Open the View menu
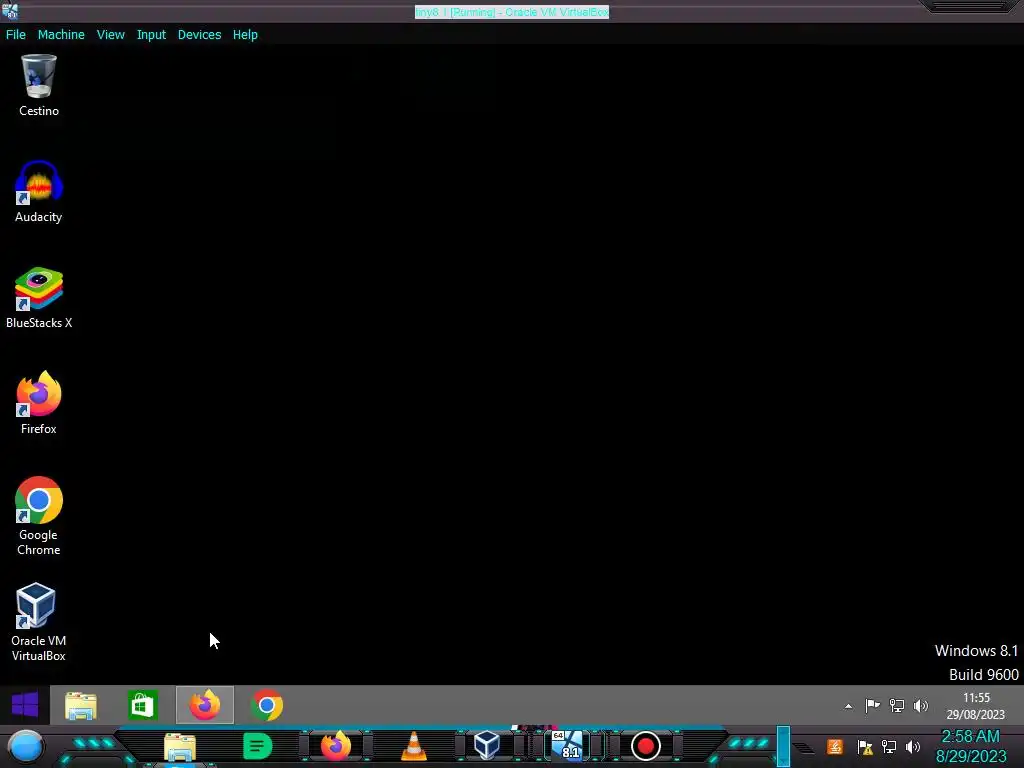 pos(110,35)
